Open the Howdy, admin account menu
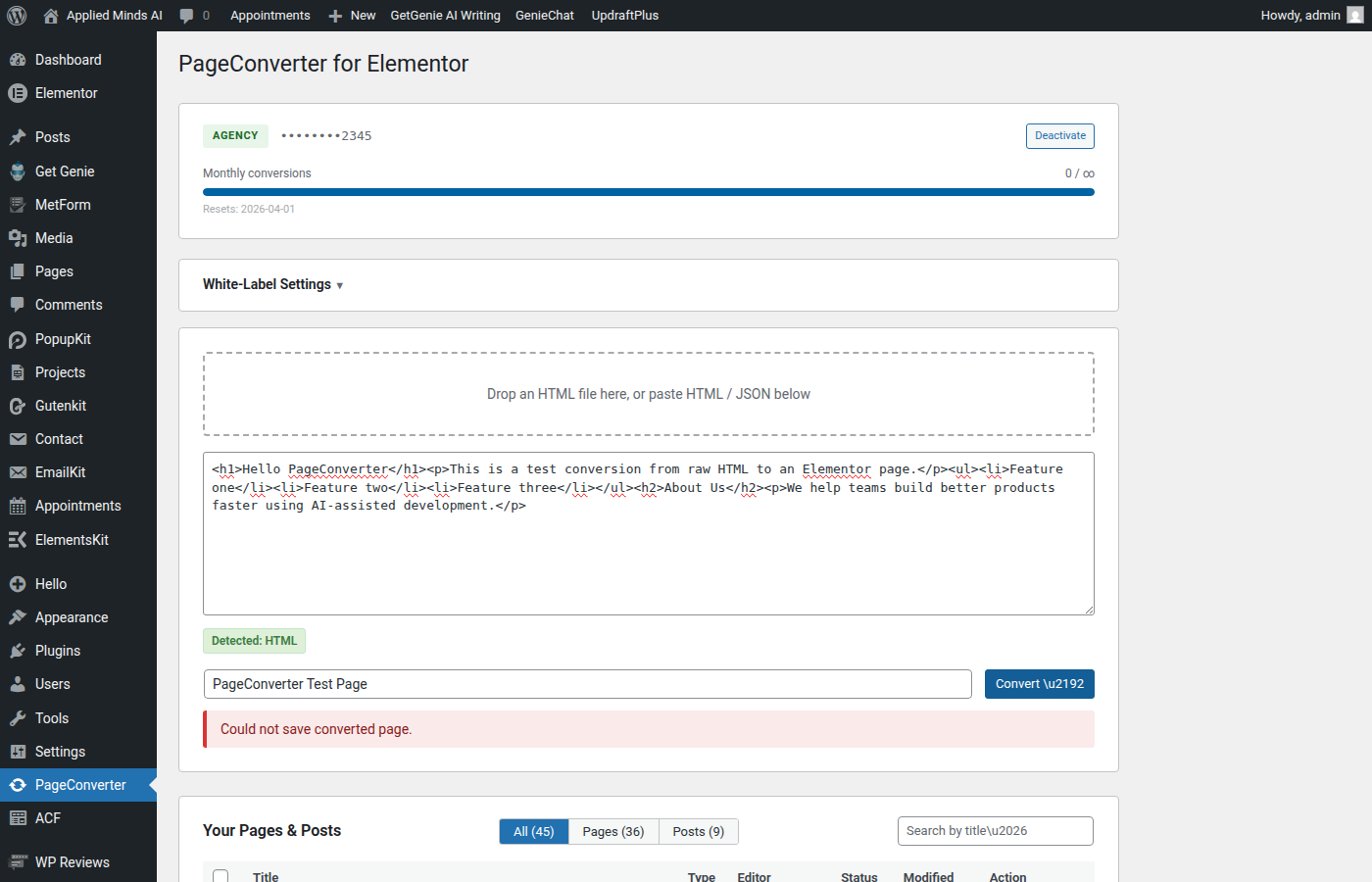 click(x=1312, y=16)
